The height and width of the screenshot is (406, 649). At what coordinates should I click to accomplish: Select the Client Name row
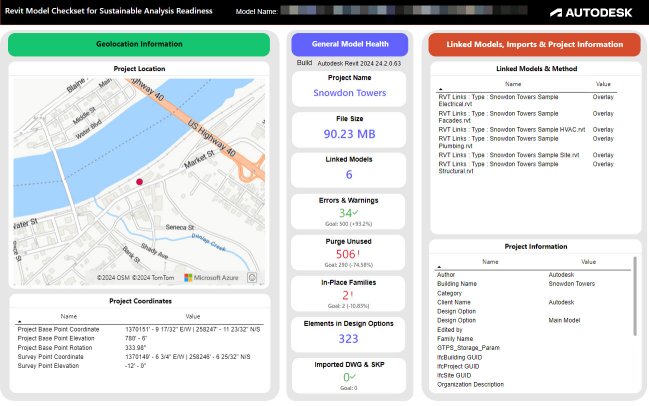pos(533,303)
